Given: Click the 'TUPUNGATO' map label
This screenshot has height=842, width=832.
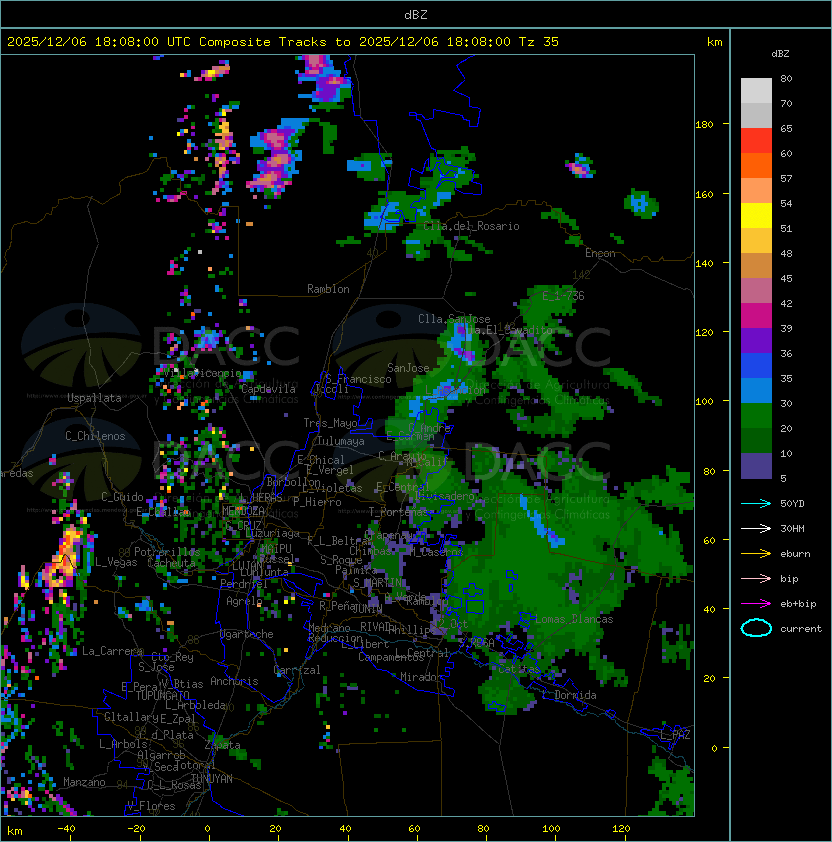Looking at the screenshot, I should (x=162, y=696).
